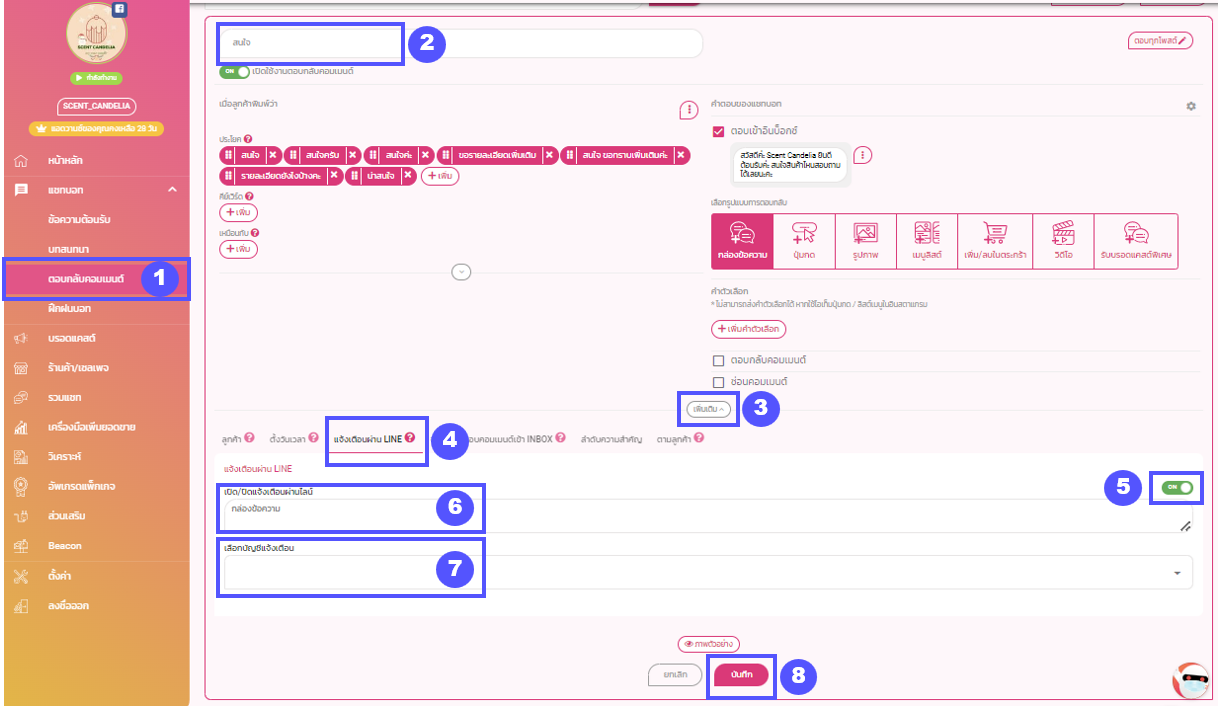Collapse the เพิ่มเติม section

(707, 408)
